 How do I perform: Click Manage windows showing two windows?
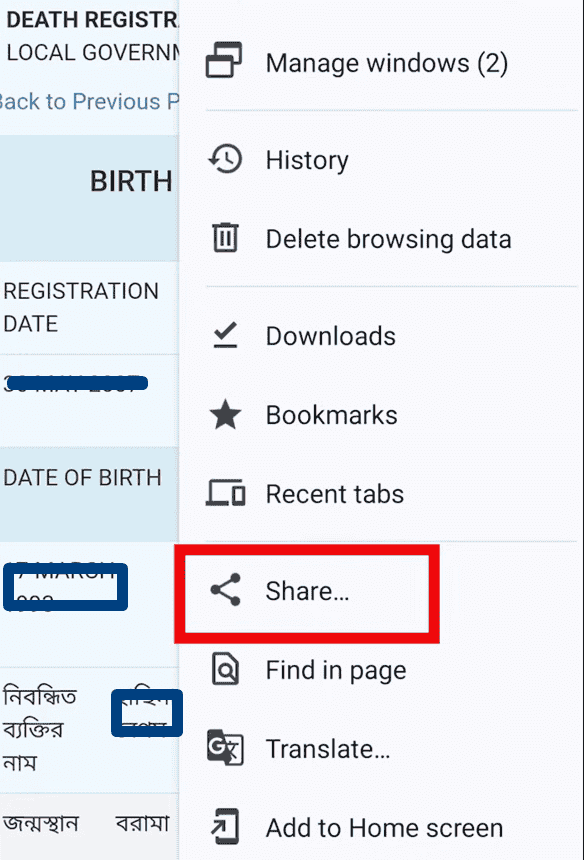tap(386, 62)
